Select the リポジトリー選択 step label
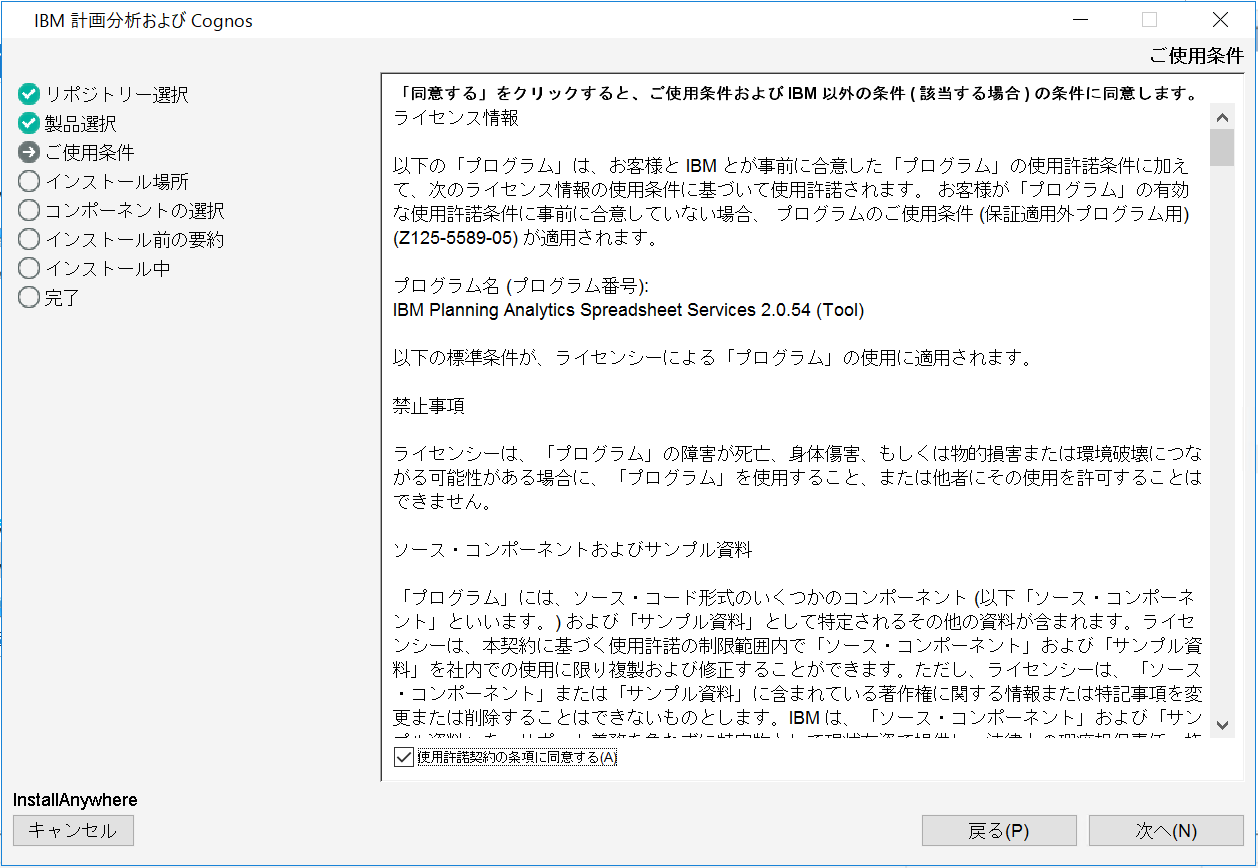The width and height of the screenshot is (1258, 868). pyautogui.click(x=116, y=95)
